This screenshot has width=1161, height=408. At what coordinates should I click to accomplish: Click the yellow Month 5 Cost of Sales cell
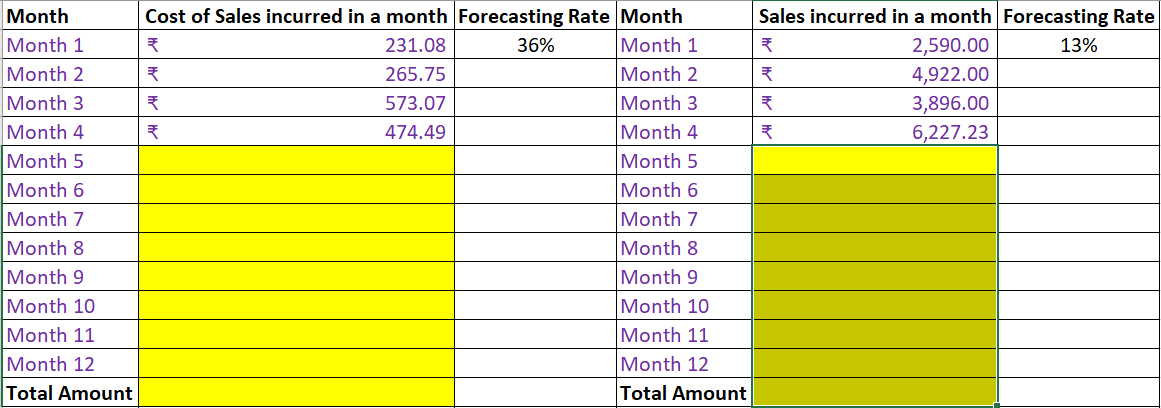[x=296, y=161]
